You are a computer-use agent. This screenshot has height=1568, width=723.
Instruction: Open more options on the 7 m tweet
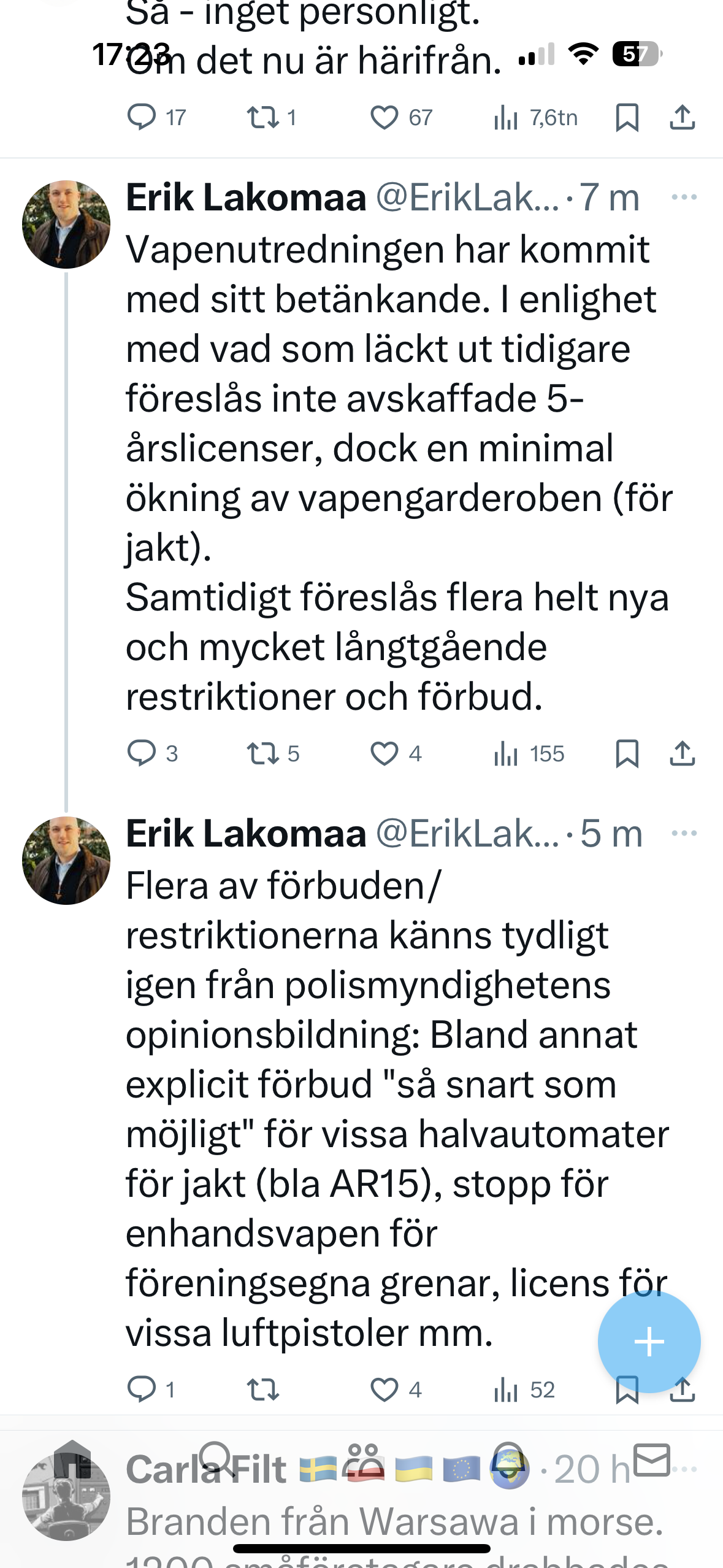coord(684,198)
